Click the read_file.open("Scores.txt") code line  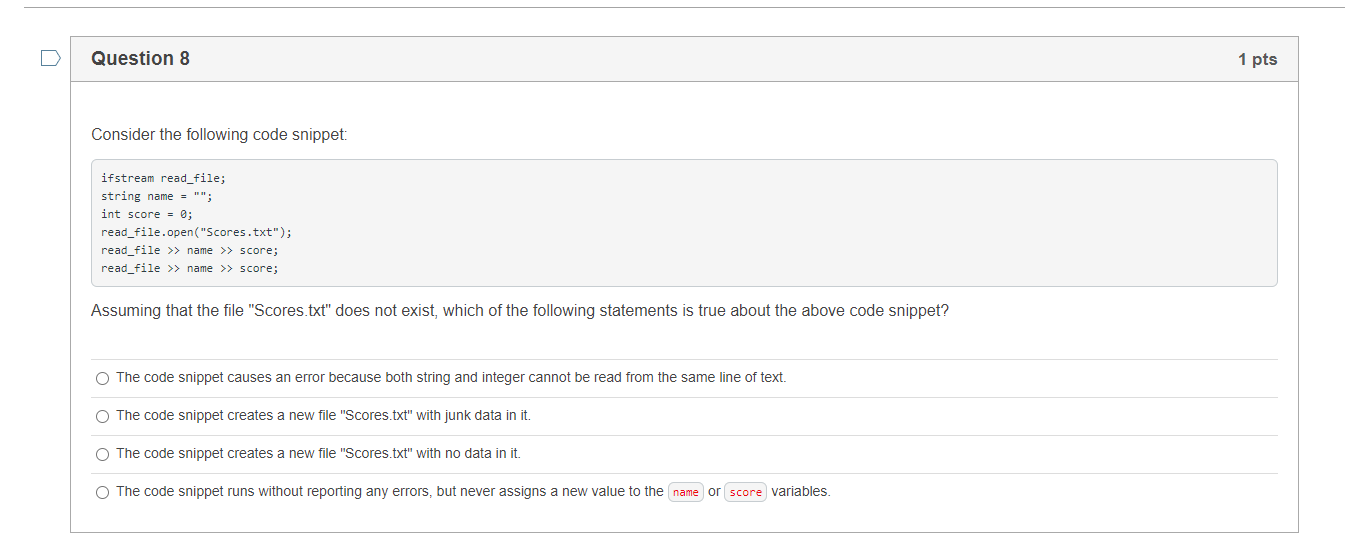point(196,232)
